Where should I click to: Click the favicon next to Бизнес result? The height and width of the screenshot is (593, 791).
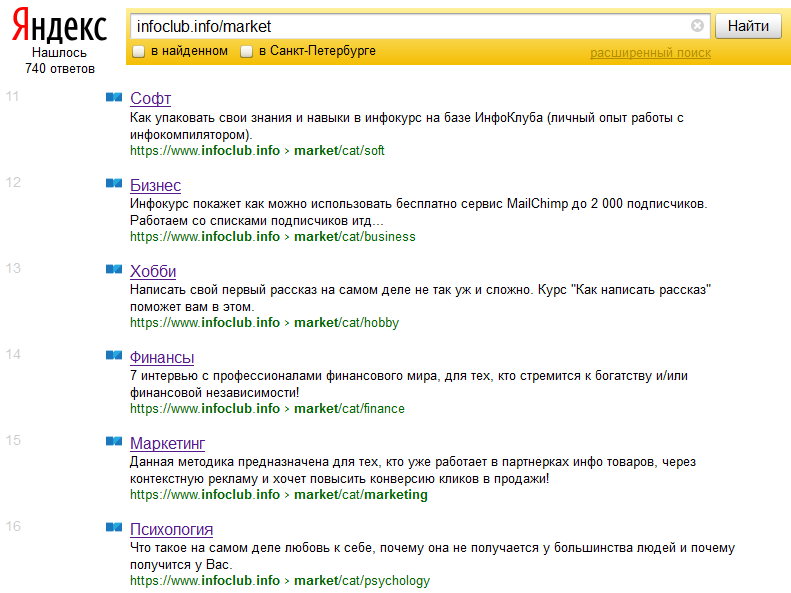pyautogui.click(x=114, y=183)
